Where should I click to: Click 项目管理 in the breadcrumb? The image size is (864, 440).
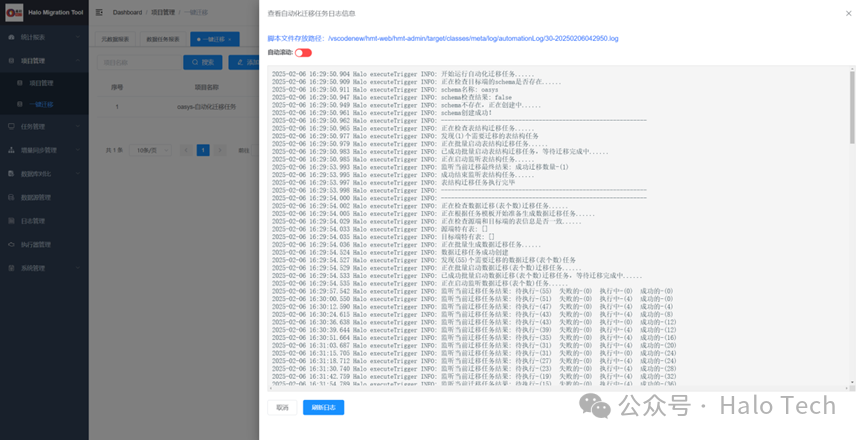pos(163,12)
